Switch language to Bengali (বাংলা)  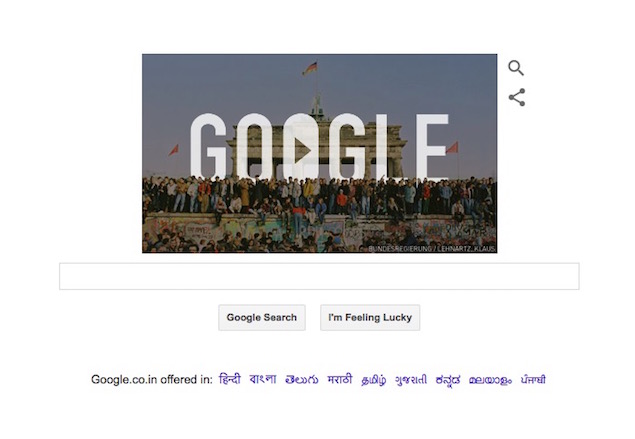coord(263,379)
